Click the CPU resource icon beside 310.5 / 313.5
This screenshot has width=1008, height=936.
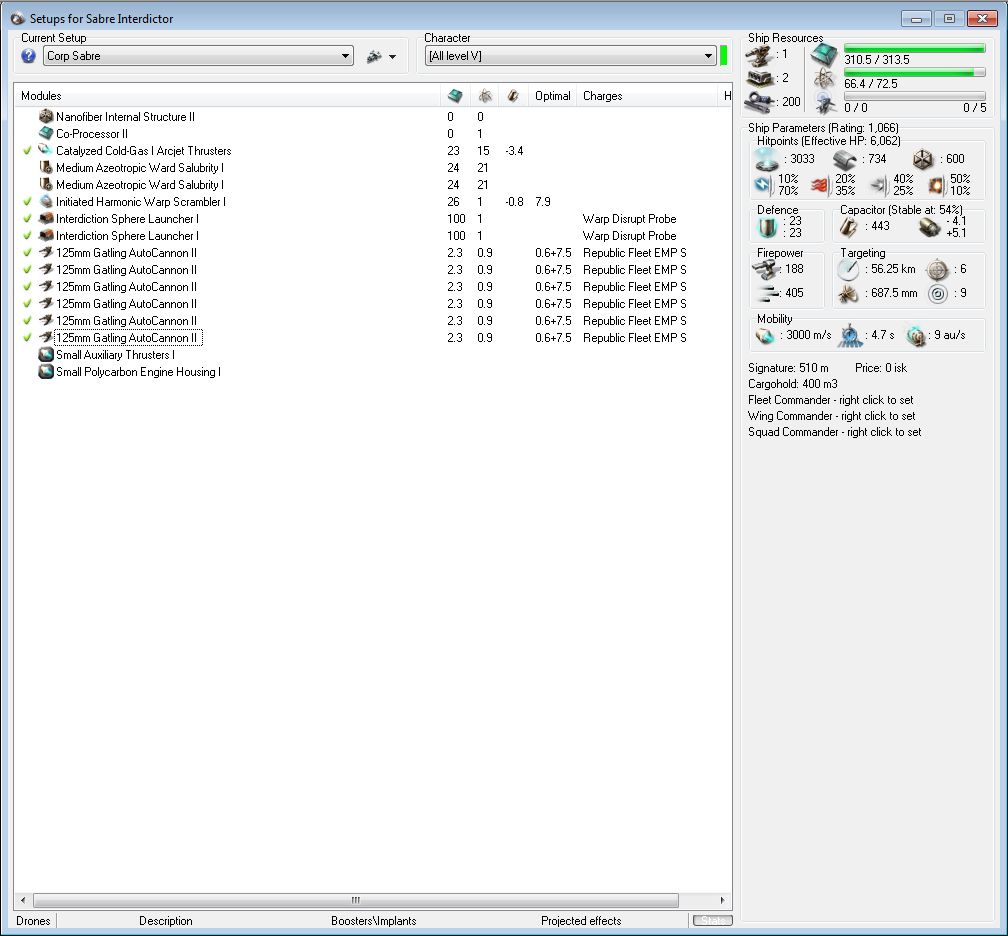[x=824, y=55]
